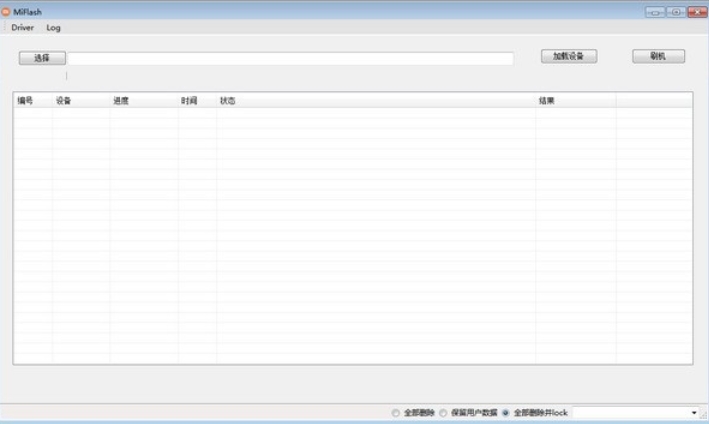Viewport: 709px width, 424px height.
Task: Click the 选择 (select) button
Action: coord(42,58)
